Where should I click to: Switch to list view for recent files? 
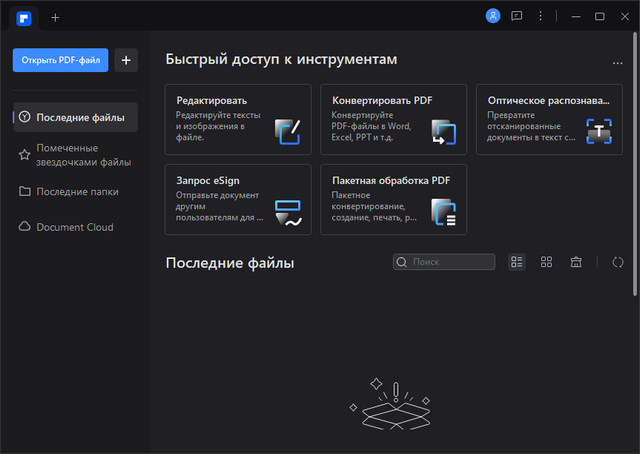(517, 262)
